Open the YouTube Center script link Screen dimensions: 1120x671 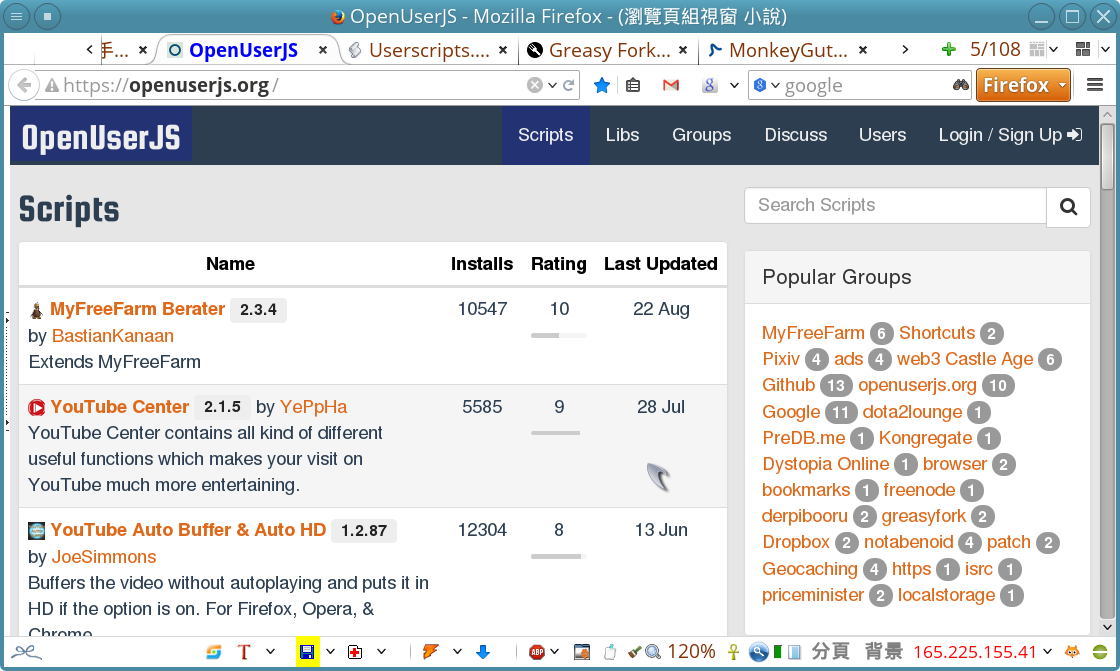coord(119,407)
